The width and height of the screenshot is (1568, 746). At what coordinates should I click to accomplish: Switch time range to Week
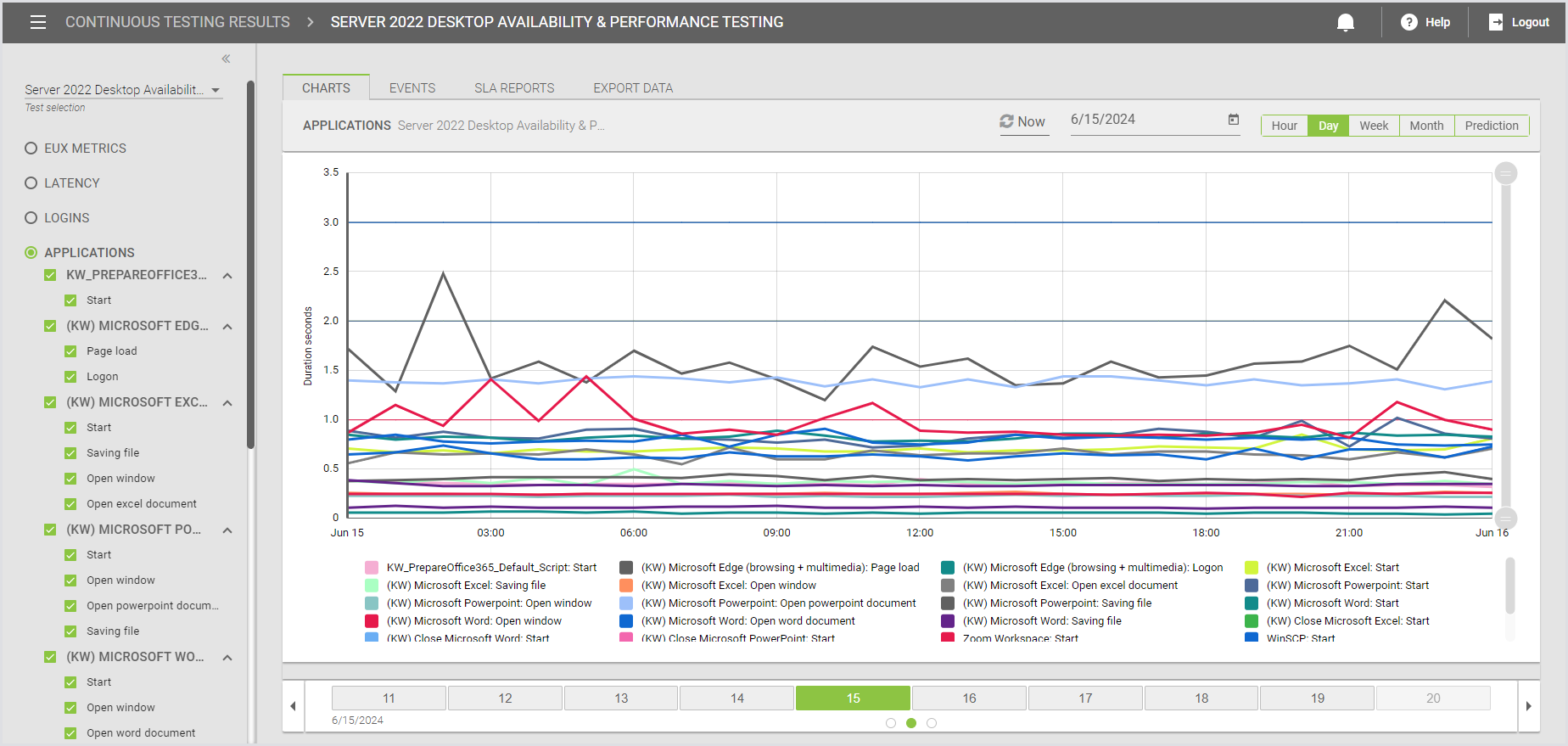[1374, 126]
